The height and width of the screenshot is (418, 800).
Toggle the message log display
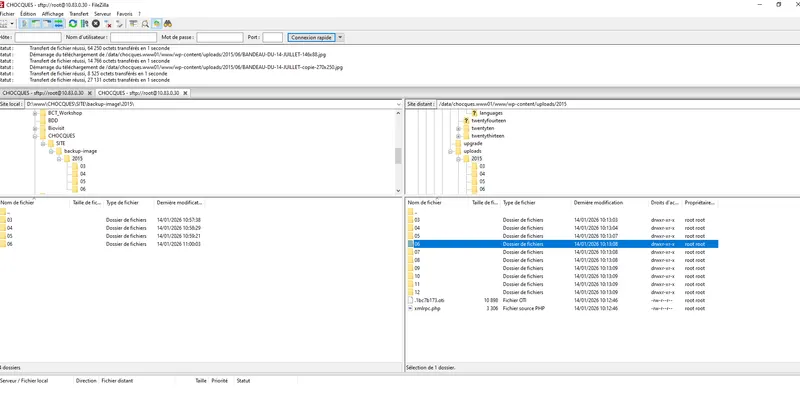pyautogui.click(x=24, y=24)
